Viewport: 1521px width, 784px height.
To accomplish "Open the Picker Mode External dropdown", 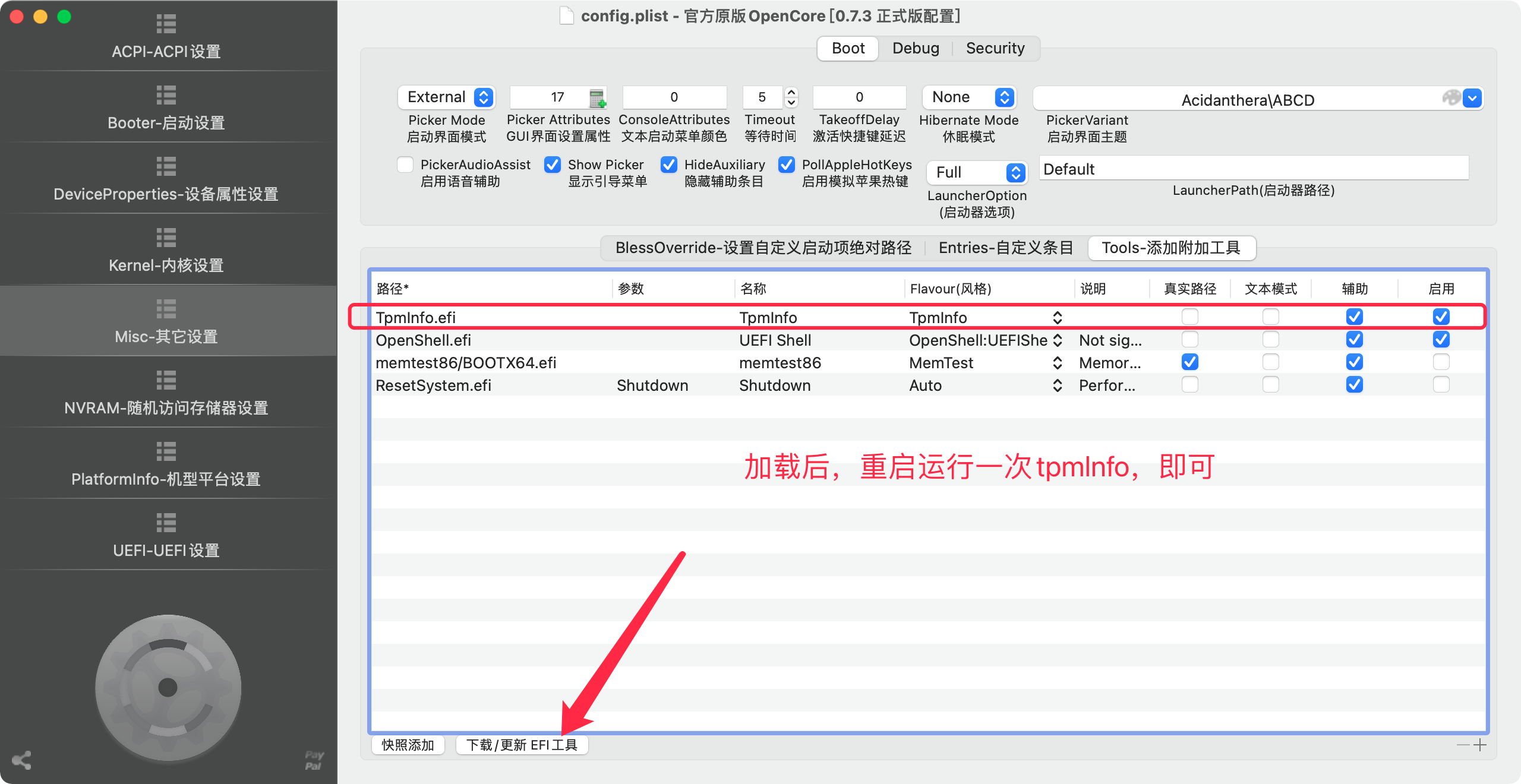I will tap(447, 97).
